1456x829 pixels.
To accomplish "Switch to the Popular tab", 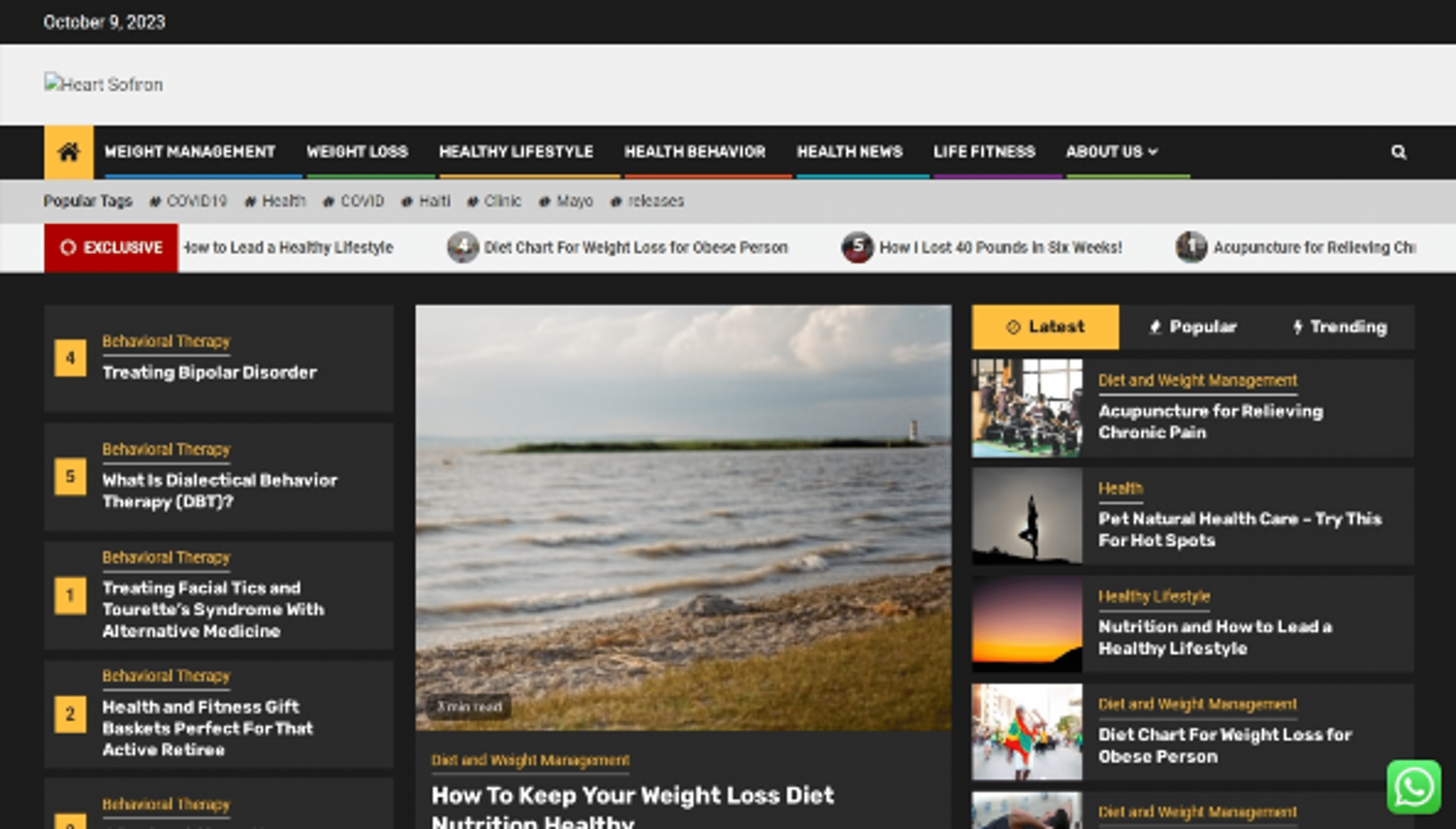I will tap(1192, 327).
